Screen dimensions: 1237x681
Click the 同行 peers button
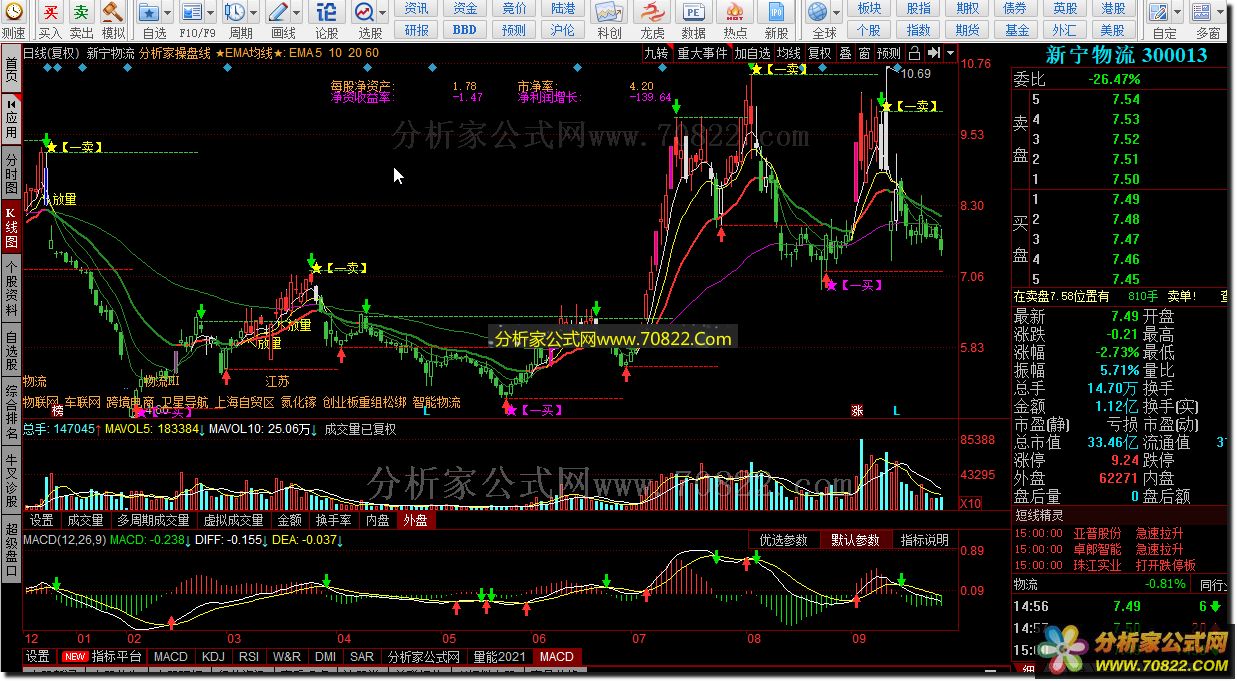1212,584
